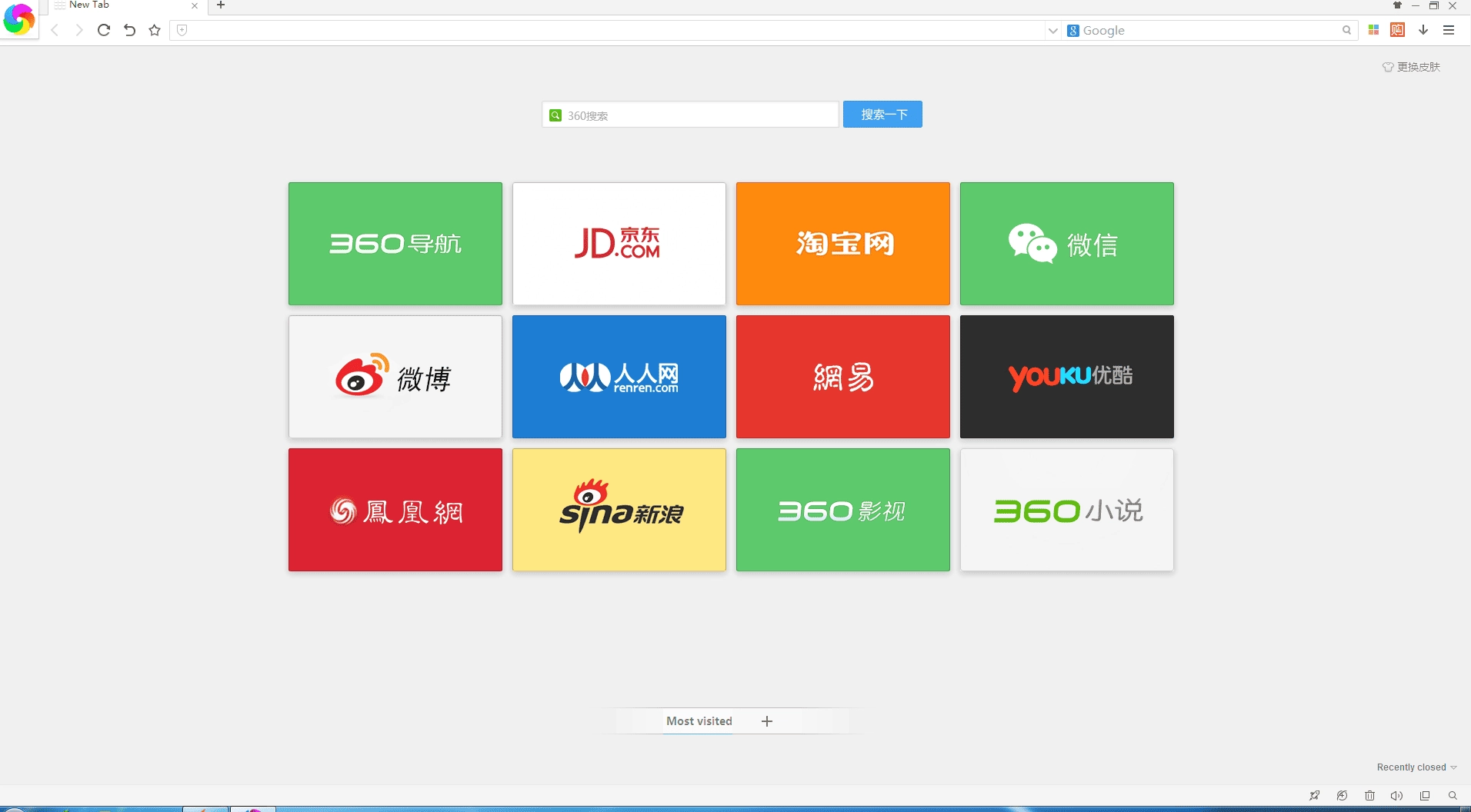Open the 鳳凰網 tile
This screenshot has width=1471, height=812.
tap(395, 510)
